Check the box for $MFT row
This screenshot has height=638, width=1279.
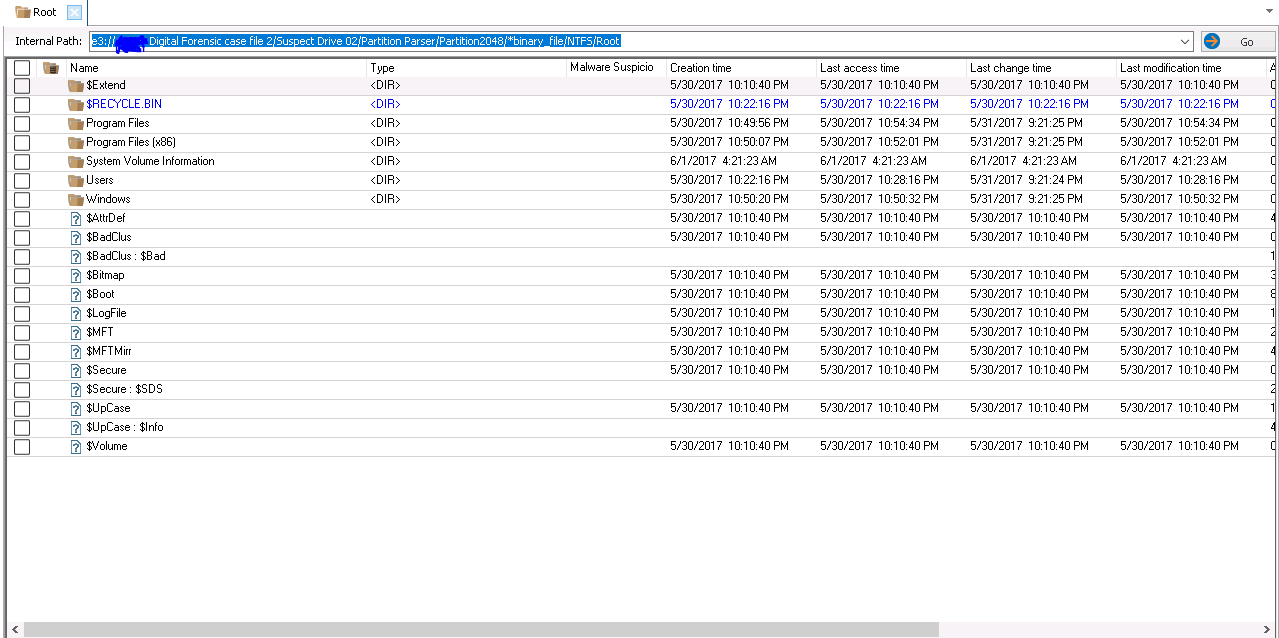tap(22, 333)
